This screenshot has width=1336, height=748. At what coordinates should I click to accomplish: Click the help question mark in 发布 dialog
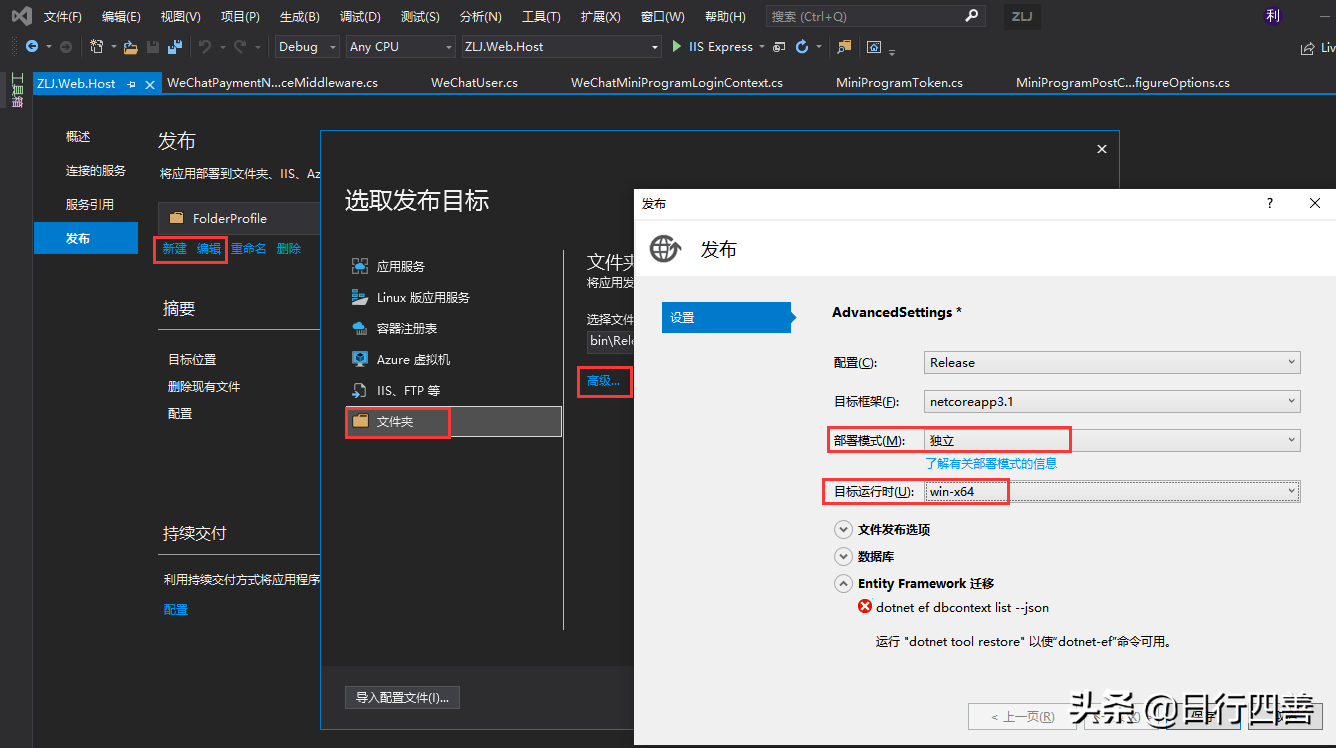(x=1270, y=203)
